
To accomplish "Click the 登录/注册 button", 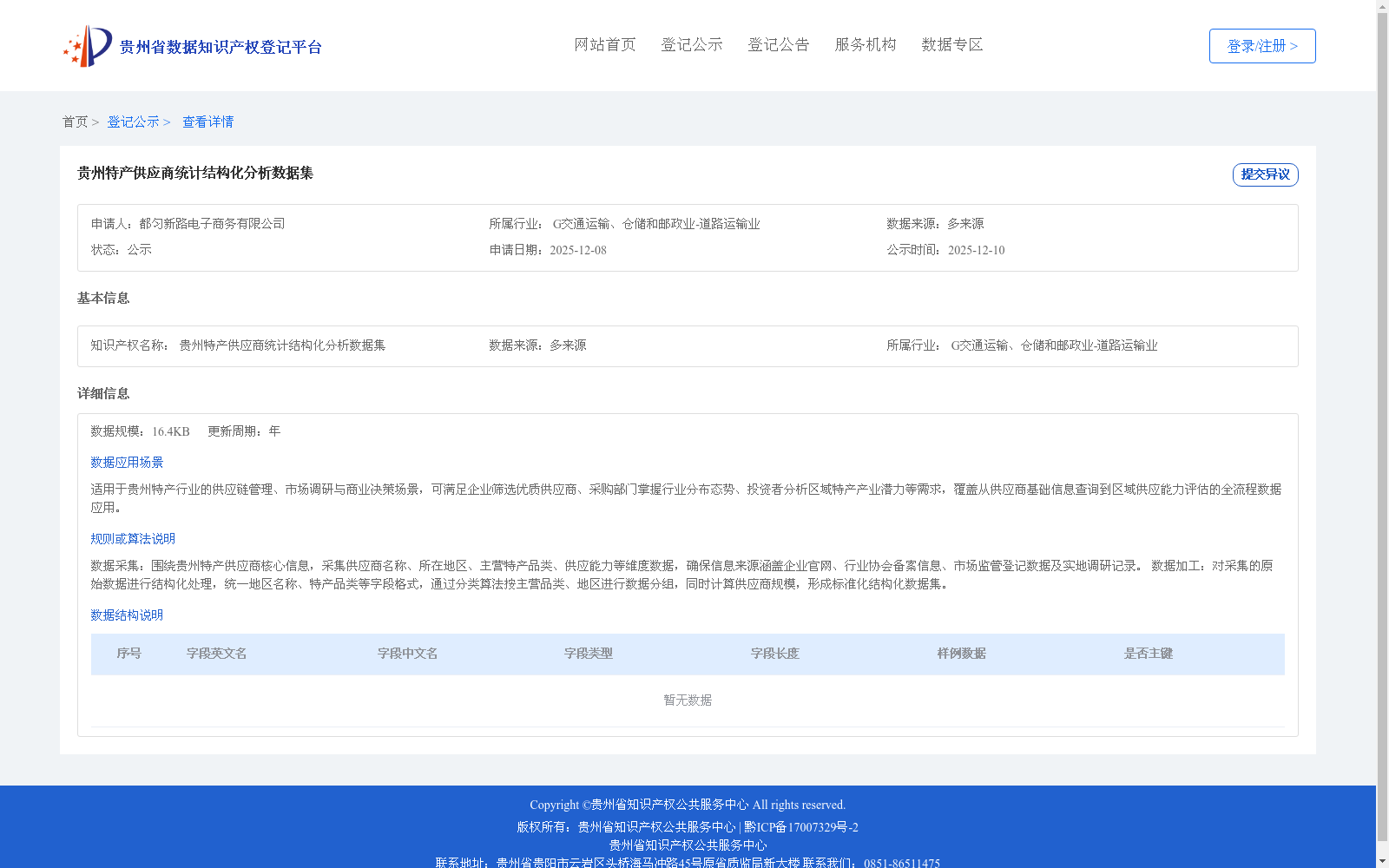I will pyautogui.click(x=1262, y=46).
